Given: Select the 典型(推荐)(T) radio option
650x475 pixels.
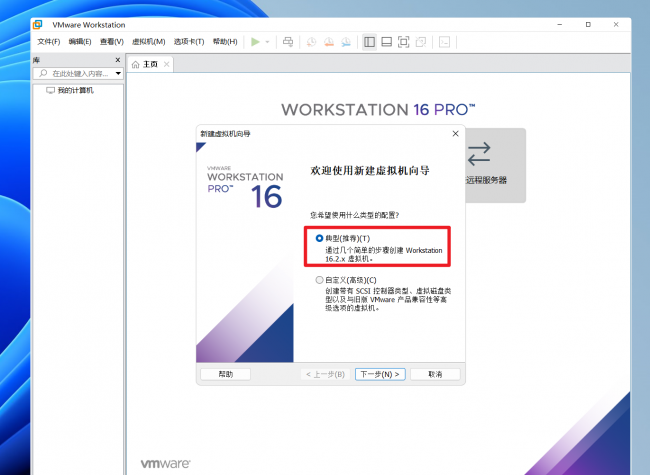Looking at the screenshot, I should 319,238.
